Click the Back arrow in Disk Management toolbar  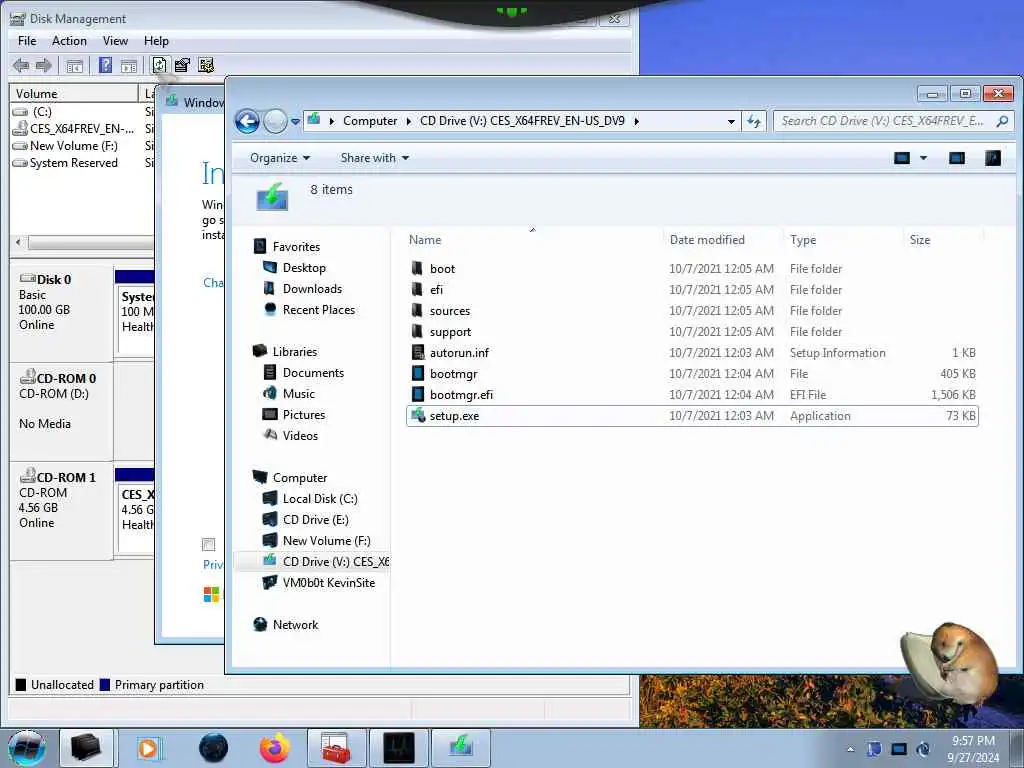click(21, 65)
